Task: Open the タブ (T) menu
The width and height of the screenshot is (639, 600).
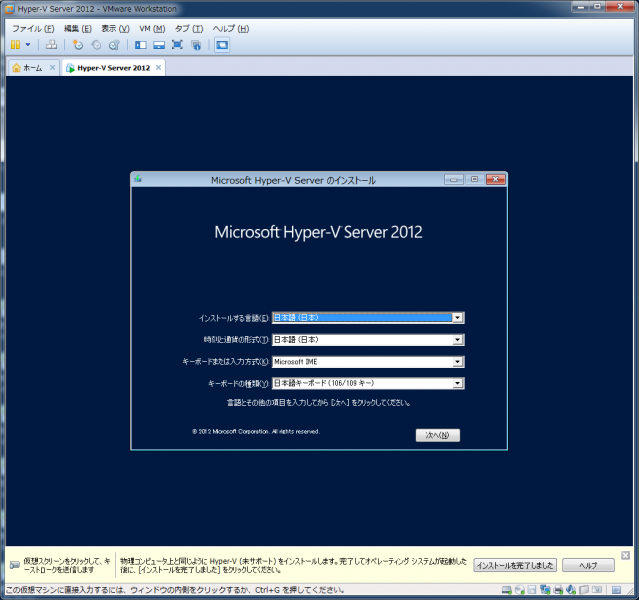Action: [x=189, y=29]
